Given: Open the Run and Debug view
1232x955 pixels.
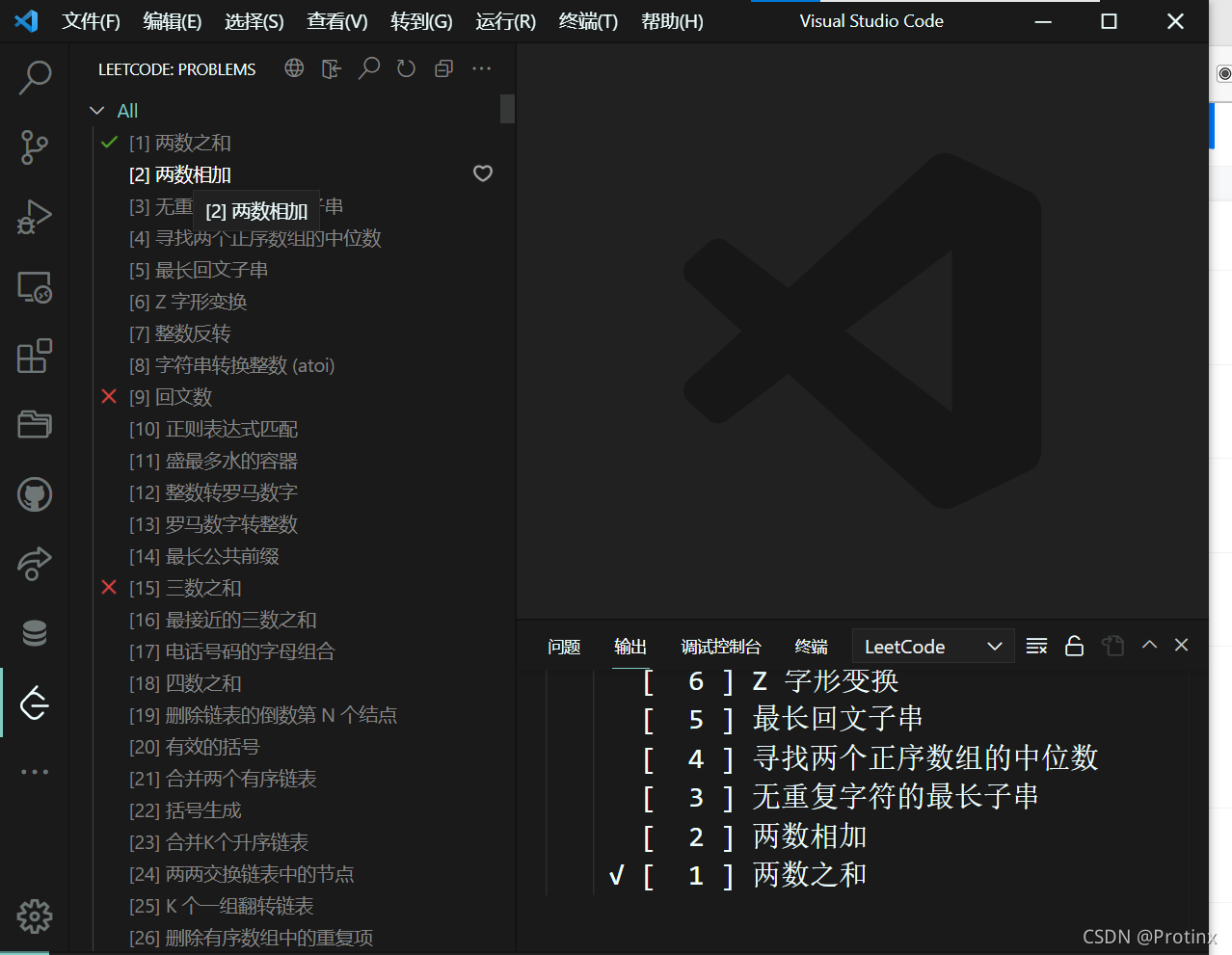Looking at the screenshot, I should 35,217.
